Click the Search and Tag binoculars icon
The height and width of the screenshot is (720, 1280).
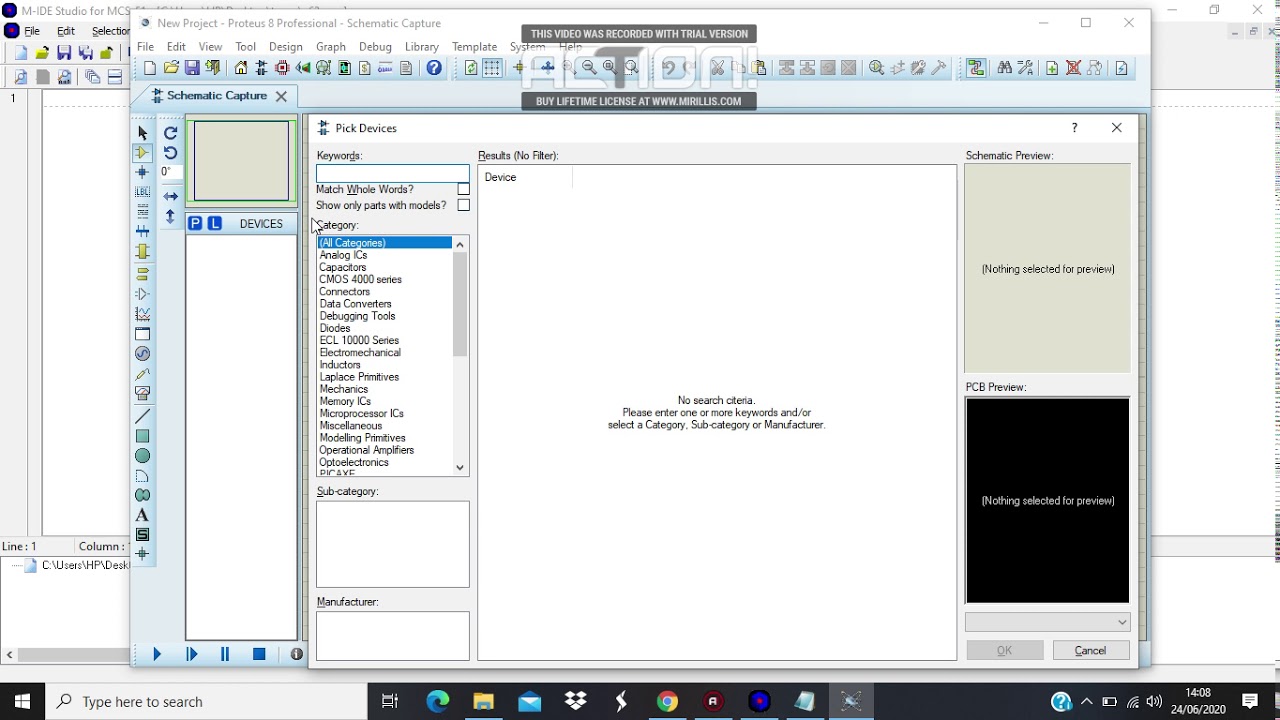pos(1005,68)
